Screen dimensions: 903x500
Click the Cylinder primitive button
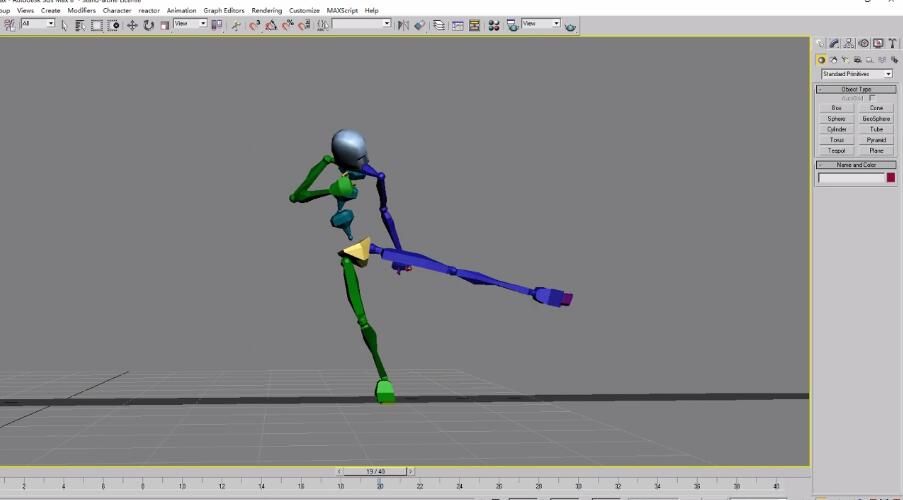click(x=837, y=129)
